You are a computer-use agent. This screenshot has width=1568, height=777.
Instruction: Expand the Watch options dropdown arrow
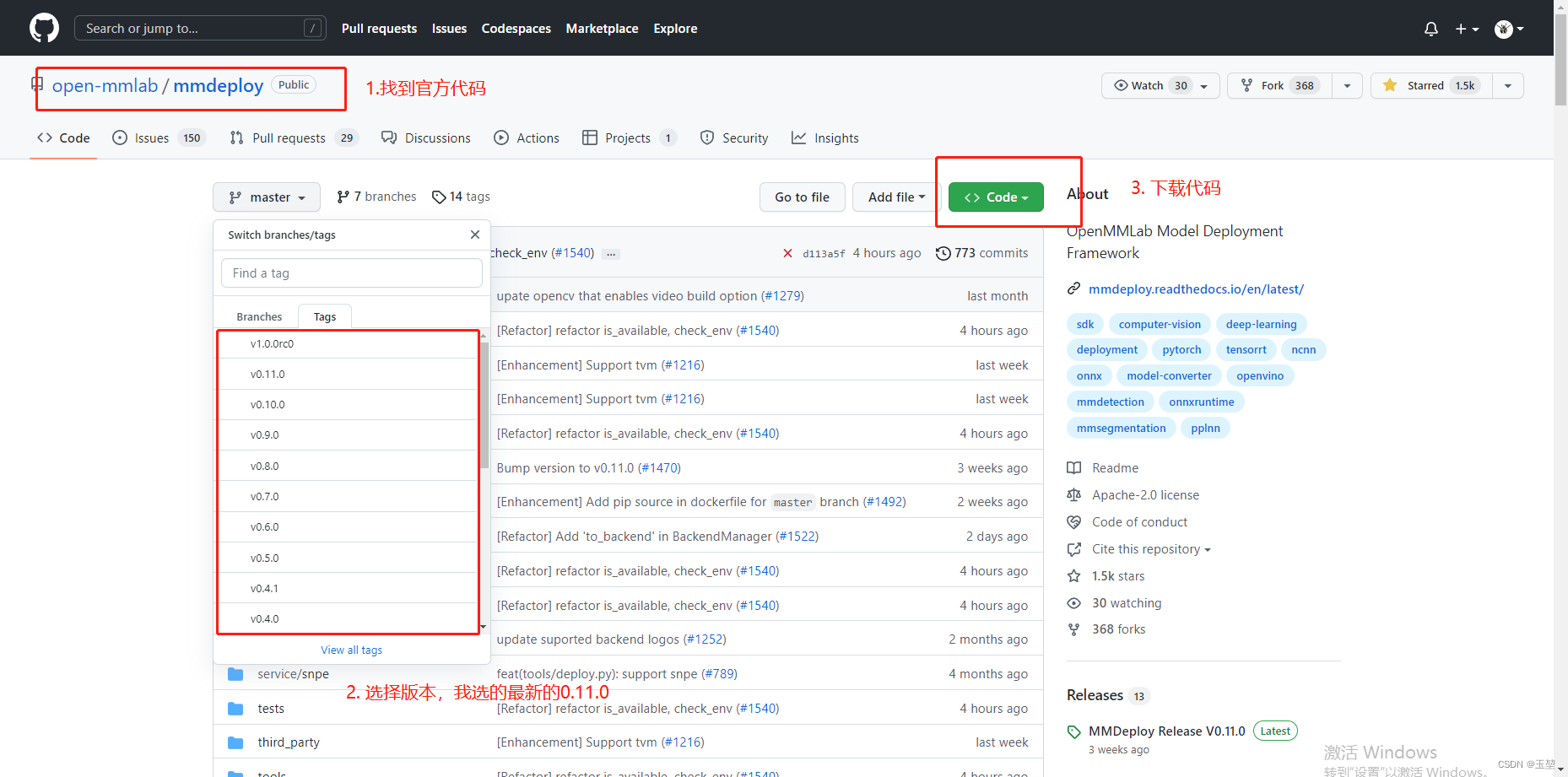click(1204, 86)
